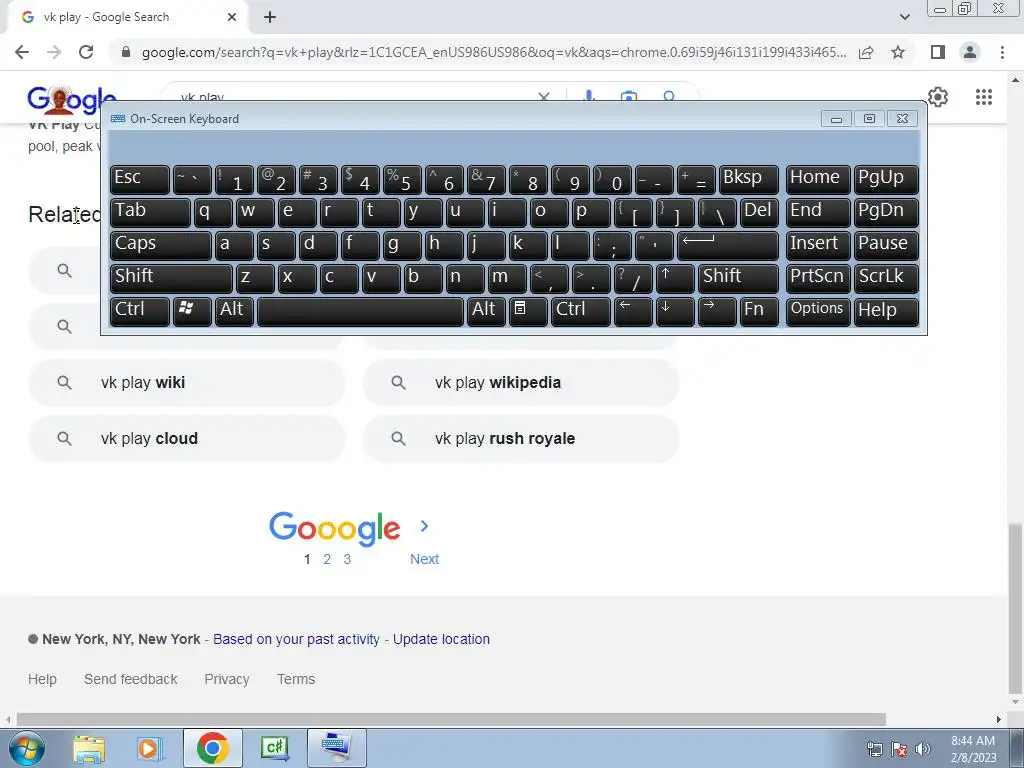The width and height of the screenshot is (1024, 768).
Task: Click the Next results link
Action: point(424,559)
